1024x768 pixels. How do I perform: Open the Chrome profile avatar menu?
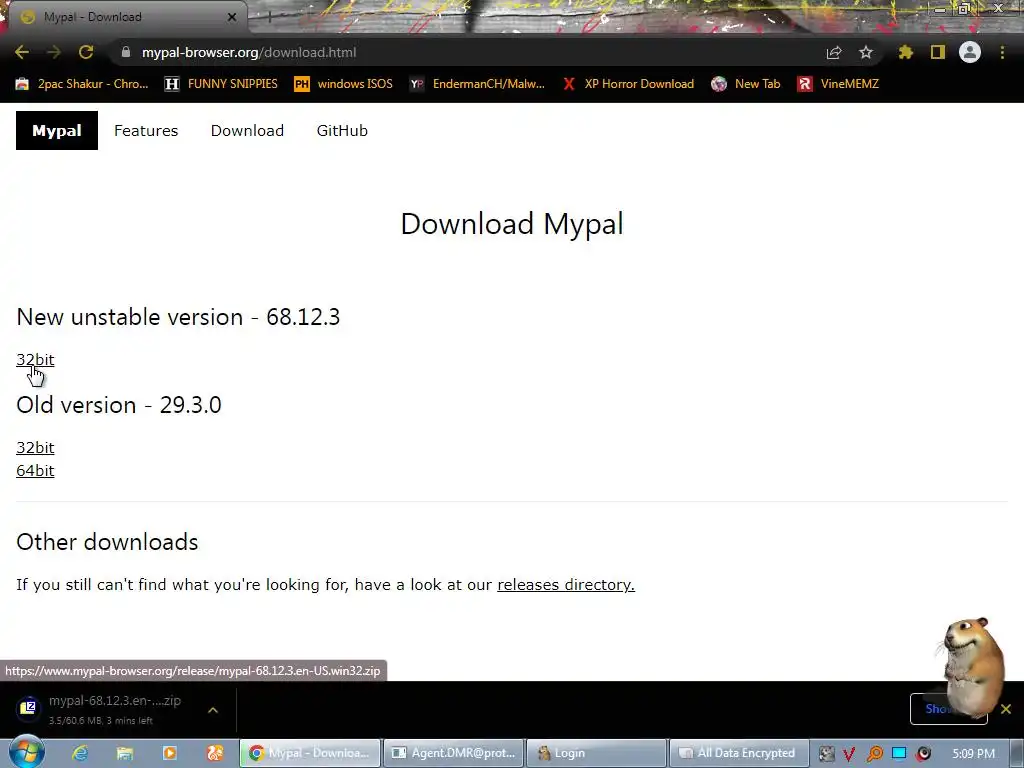(x=970, y=52)
